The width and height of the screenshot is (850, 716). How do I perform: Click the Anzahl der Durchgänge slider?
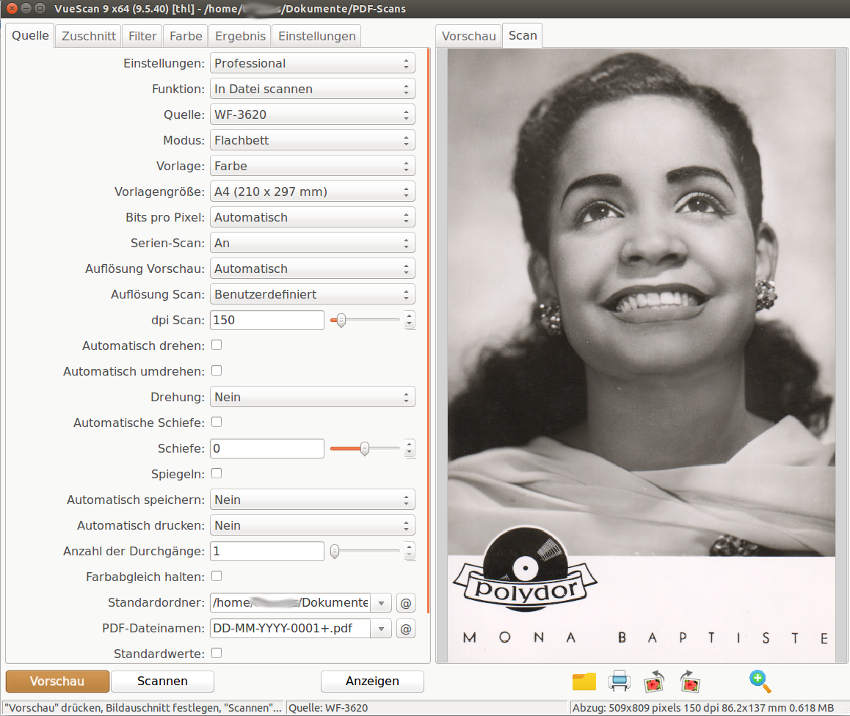click(x=365, y=551)
